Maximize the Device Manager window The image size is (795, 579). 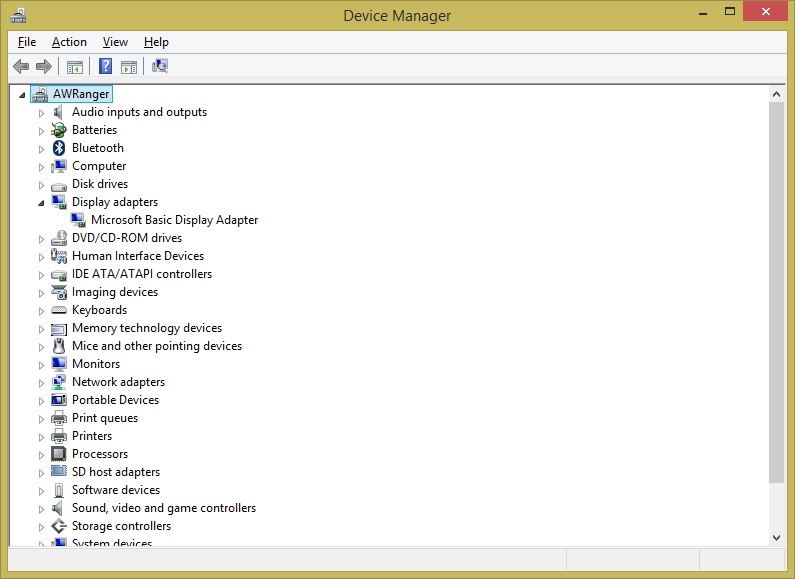(730, 11)
